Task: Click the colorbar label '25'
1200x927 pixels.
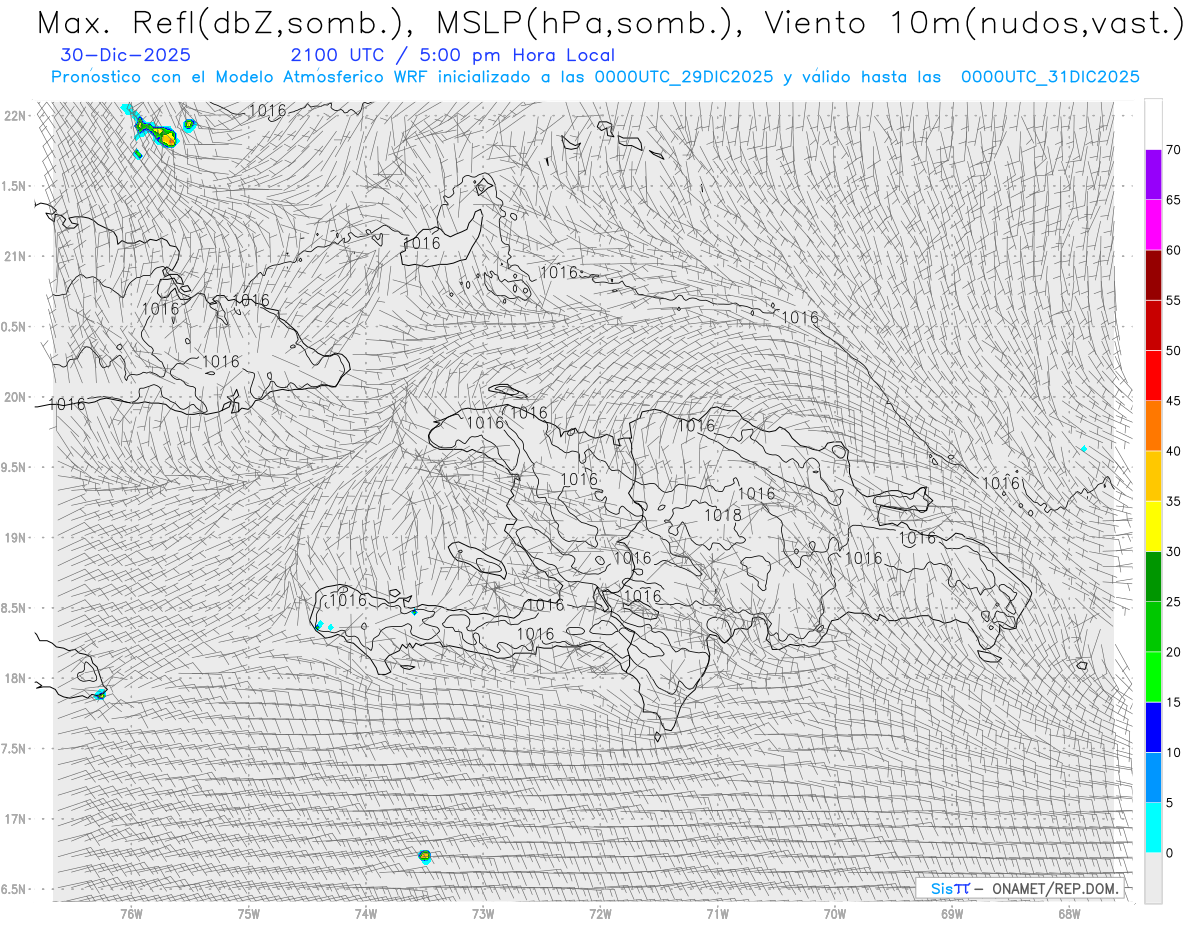Action: tap(1173, 602)
